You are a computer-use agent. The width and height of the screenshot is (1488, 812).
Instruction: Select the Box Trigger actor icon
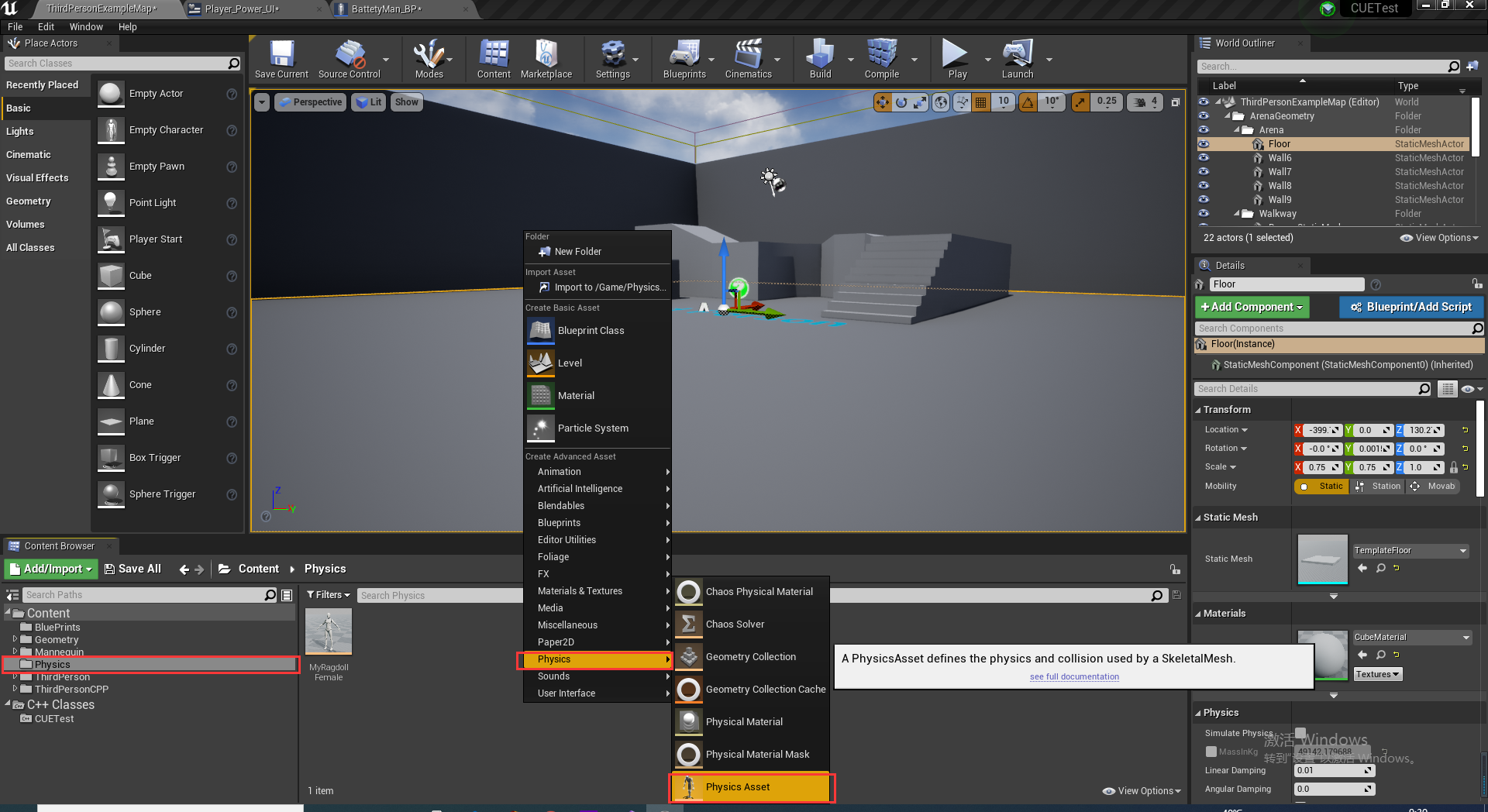[111, 458]
